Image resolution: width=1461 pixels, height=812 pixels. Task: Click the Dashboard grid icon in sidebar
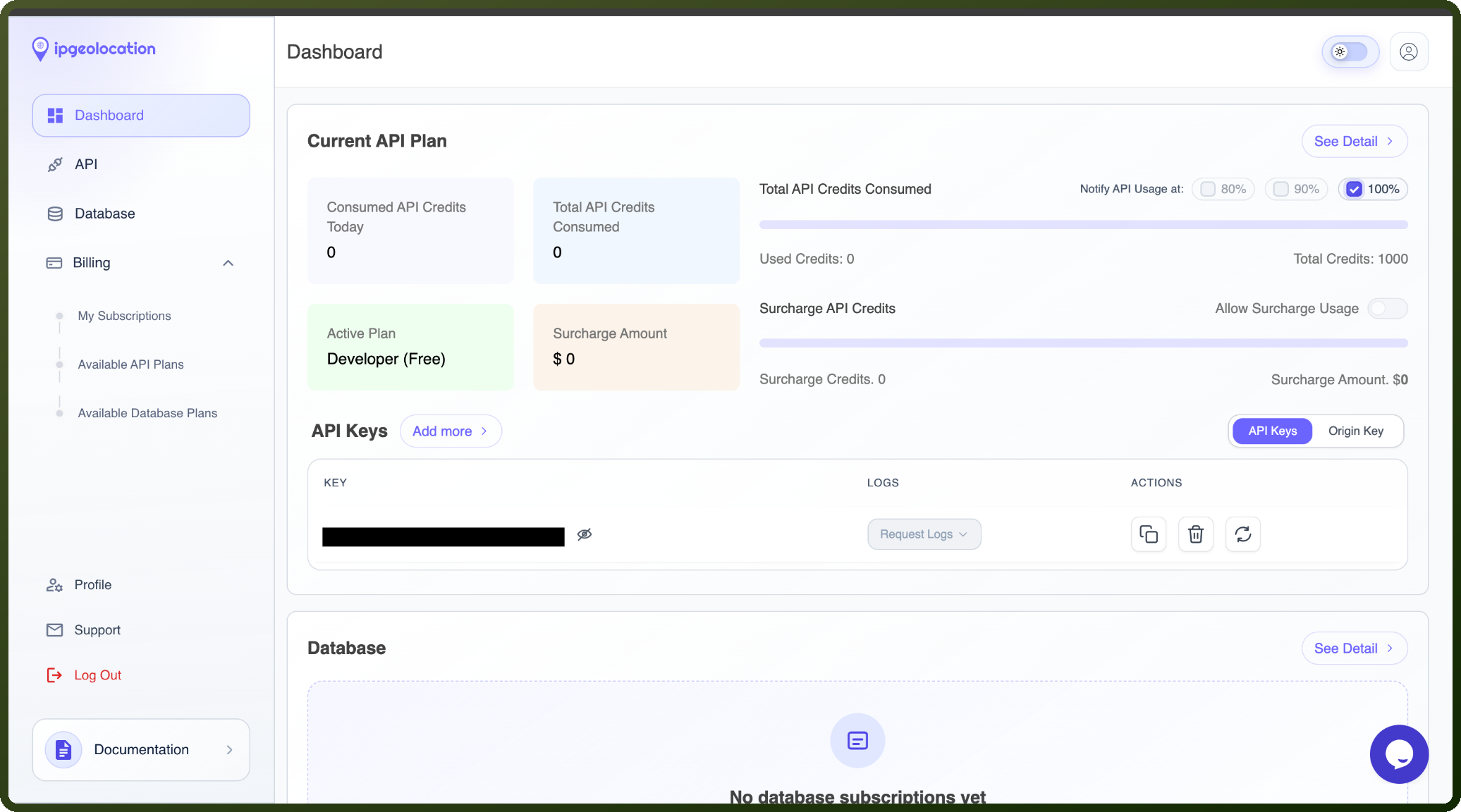(55, 116)
